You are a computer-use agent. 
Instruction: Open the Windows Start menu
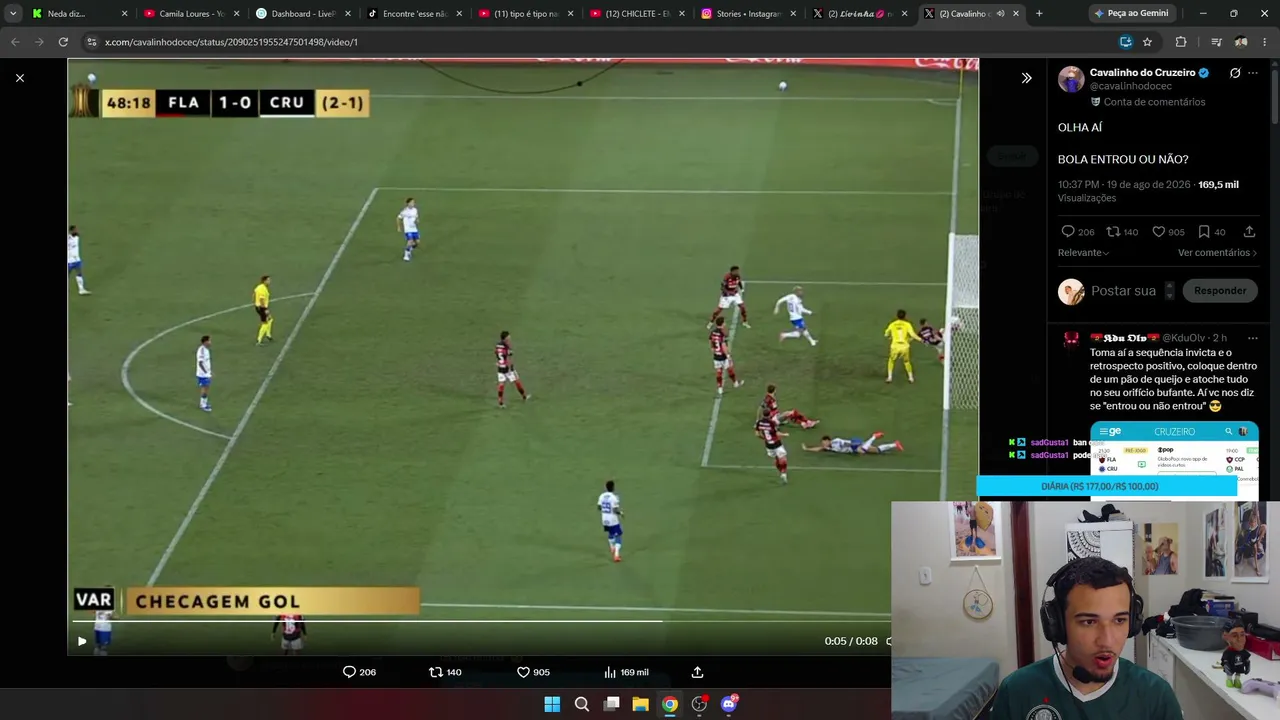[552, 704]
